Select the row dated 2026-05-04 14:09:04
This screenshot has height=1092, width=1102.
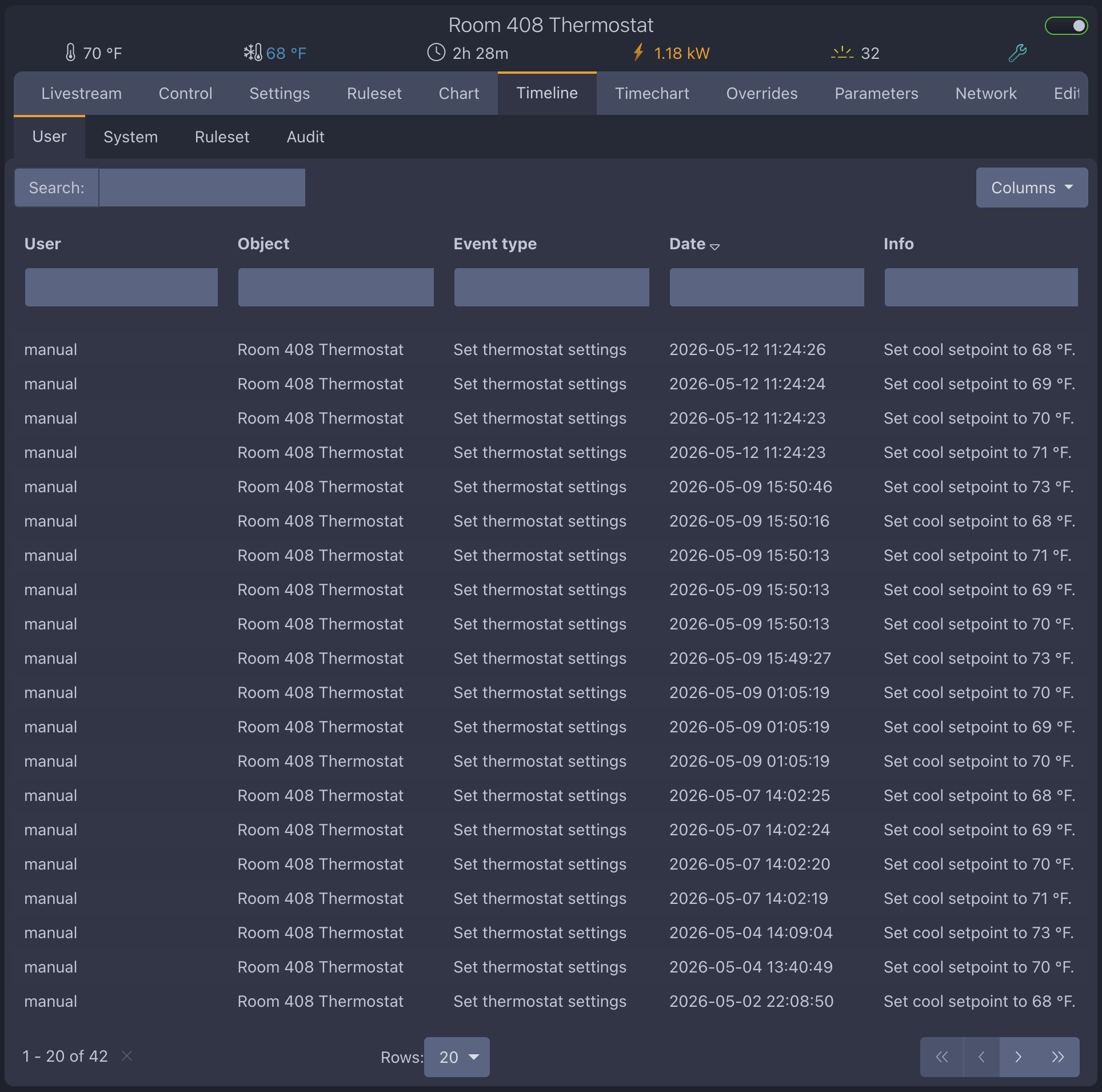[551, 932]
